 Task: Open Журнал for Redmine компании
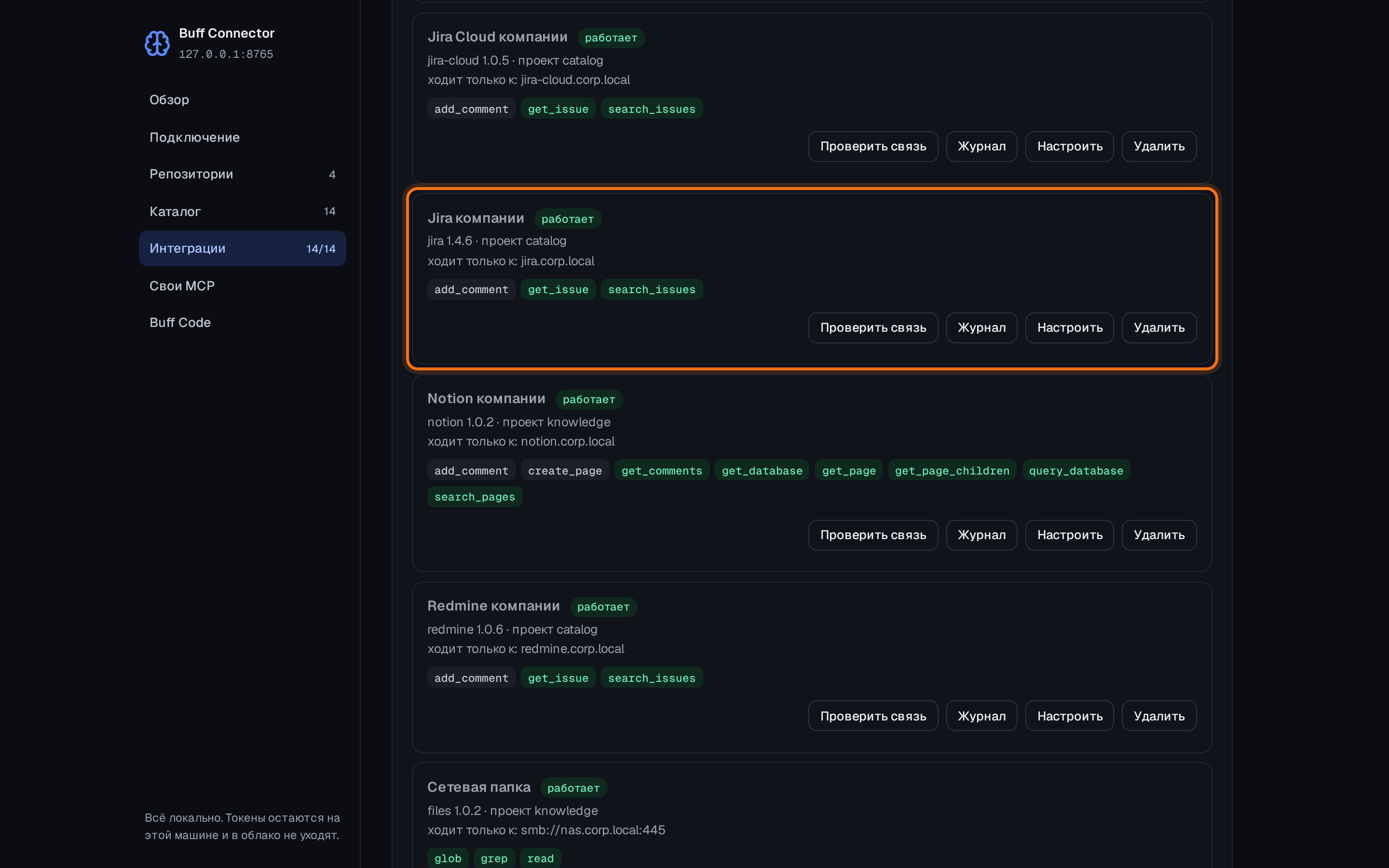981,716
